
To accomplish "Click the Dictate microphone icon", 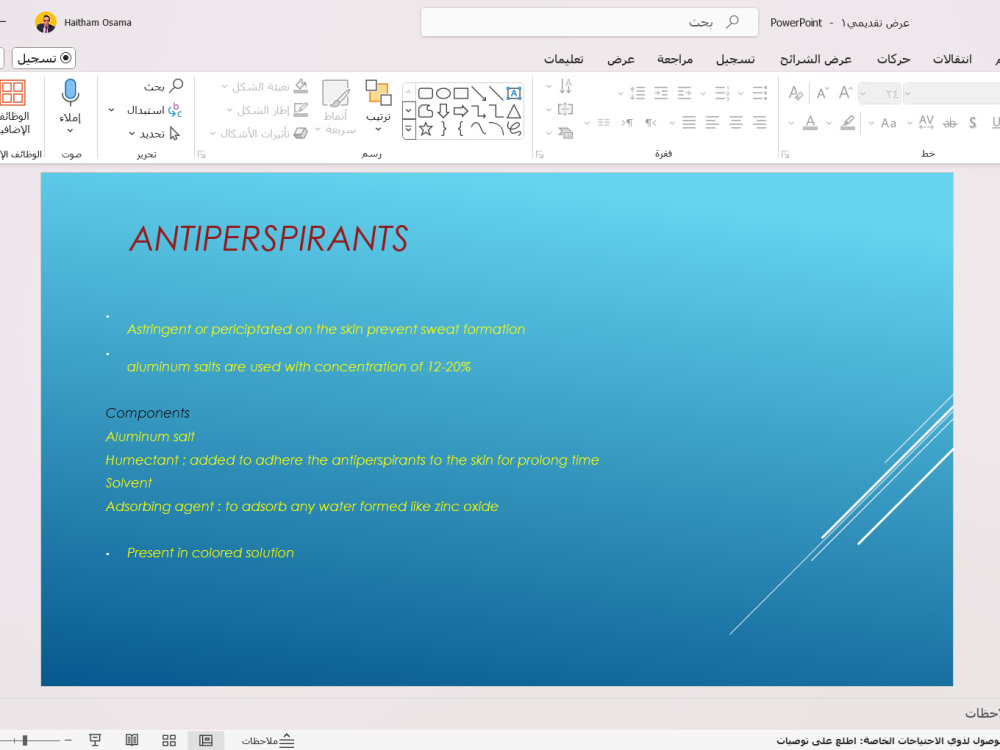I will 70,92.
